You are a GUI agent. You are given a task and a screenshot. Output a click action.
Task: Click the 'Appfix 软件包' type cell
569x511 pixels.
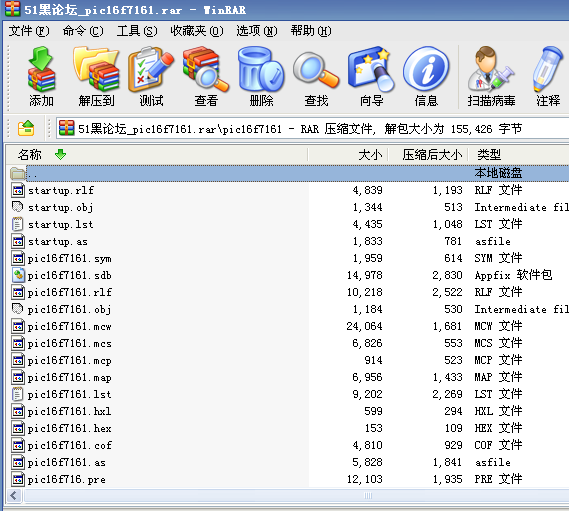(513, 275)
